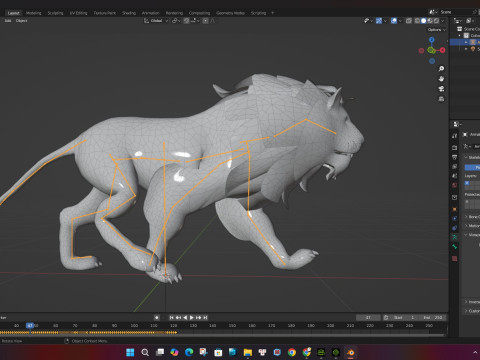480x360 pixels.
Task: Click the zoom view magnifier icon
Action: [x=441, y=69]
